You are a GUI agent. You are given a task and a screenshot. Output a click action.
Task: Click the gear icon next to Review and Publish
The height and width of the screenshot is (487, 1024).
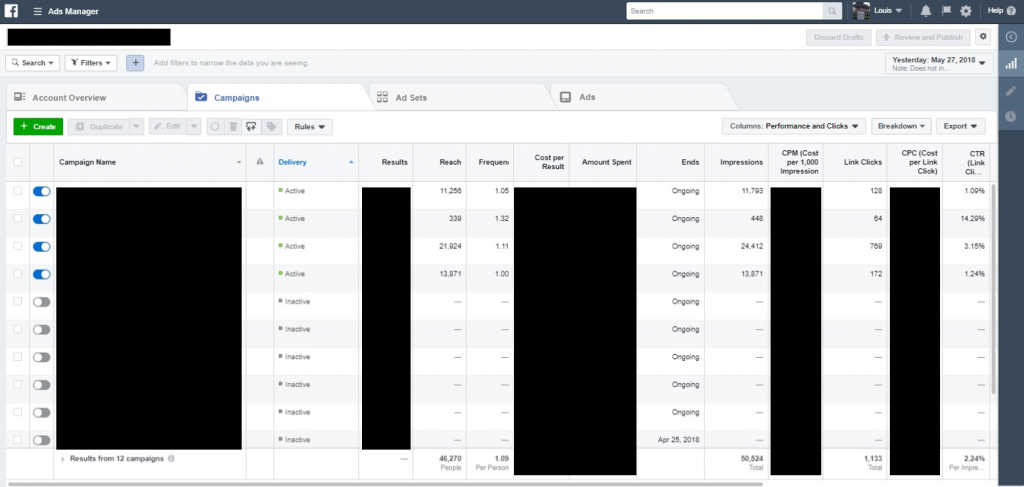point(982,37)
